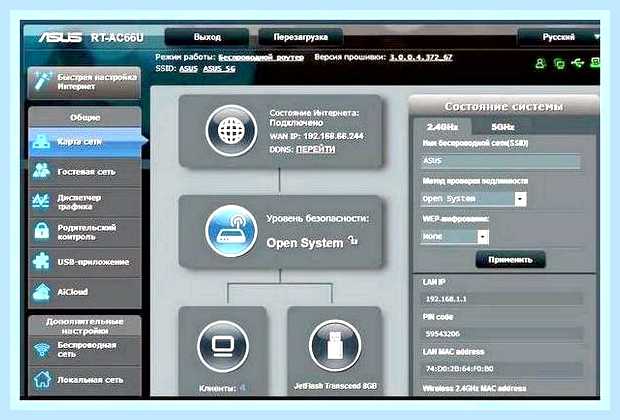Open the JetFlash USB drive icon

(x=335, y=346)
